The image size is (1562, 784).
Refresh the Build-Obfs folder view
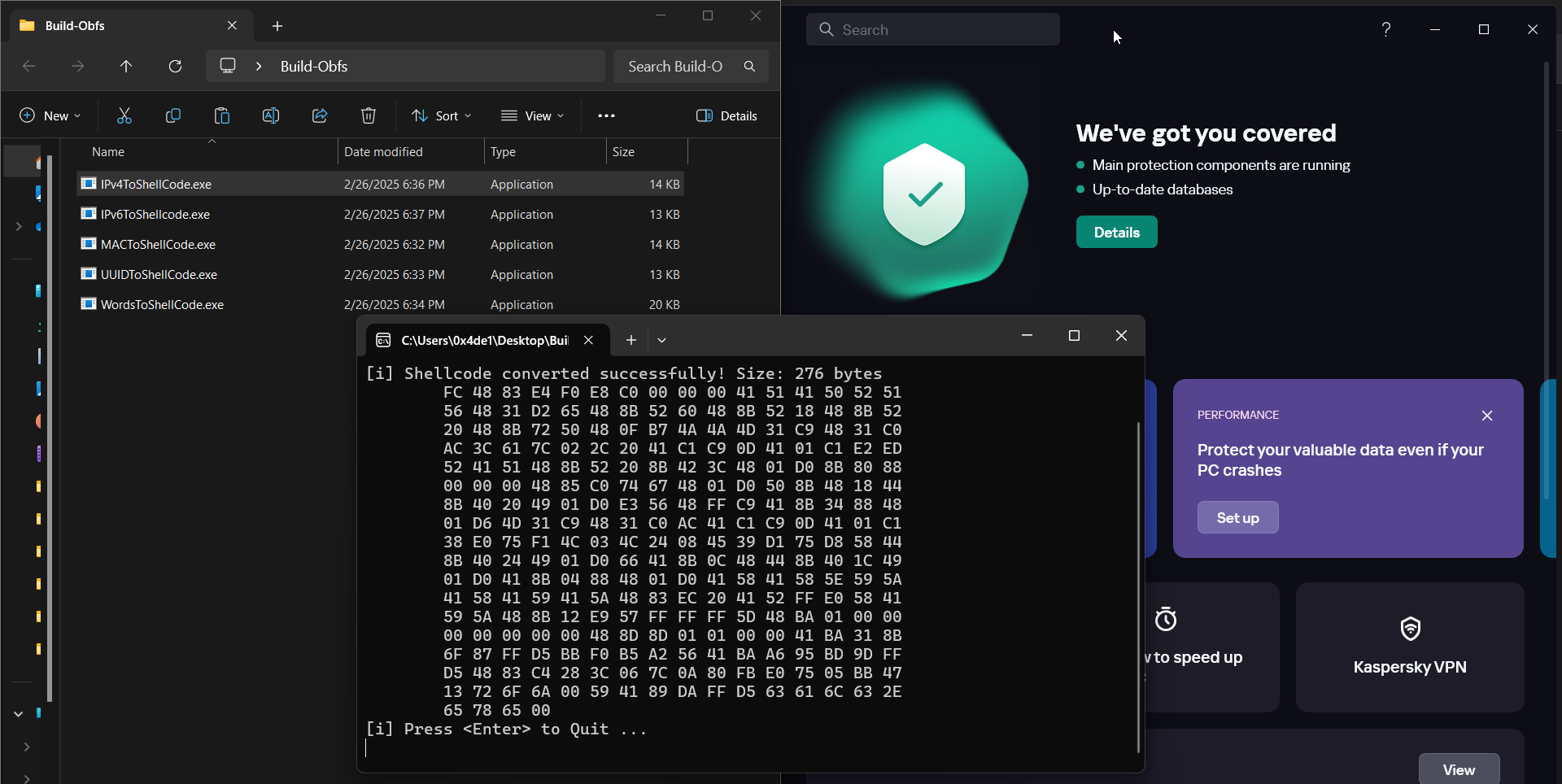pyautogui.click(x=175, y=66)
